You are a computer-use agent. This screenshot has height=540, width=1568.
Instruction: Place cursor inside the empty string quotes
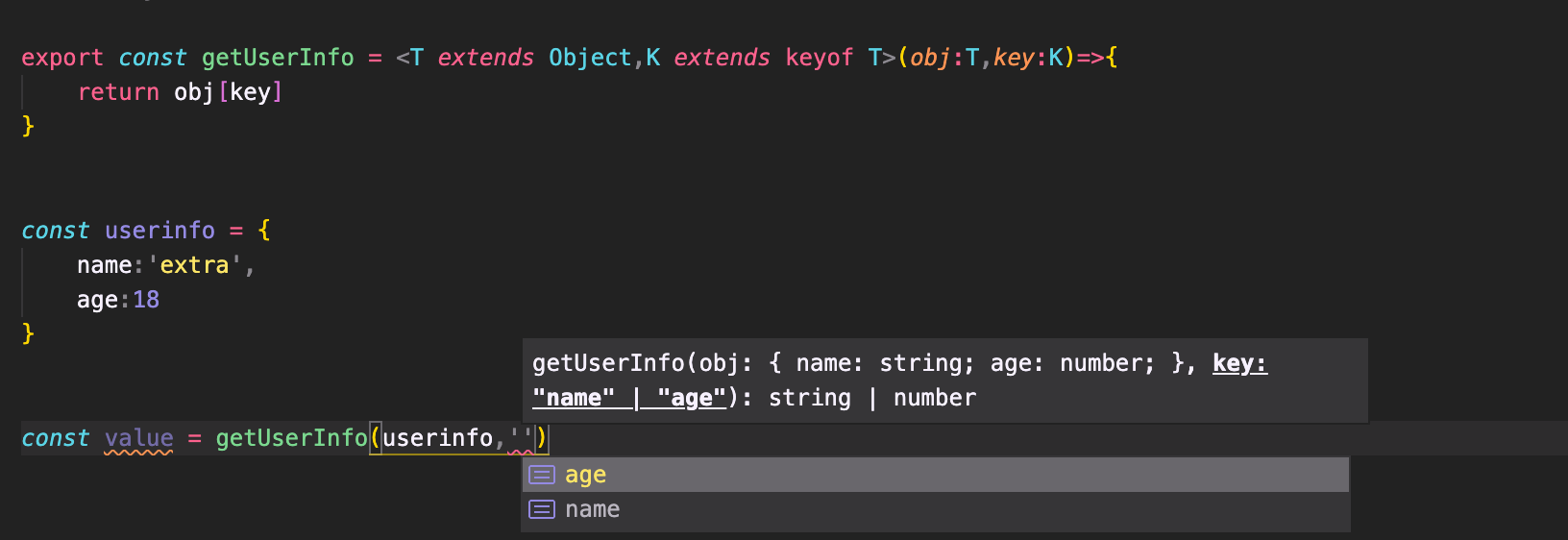[x=521, y=438]
